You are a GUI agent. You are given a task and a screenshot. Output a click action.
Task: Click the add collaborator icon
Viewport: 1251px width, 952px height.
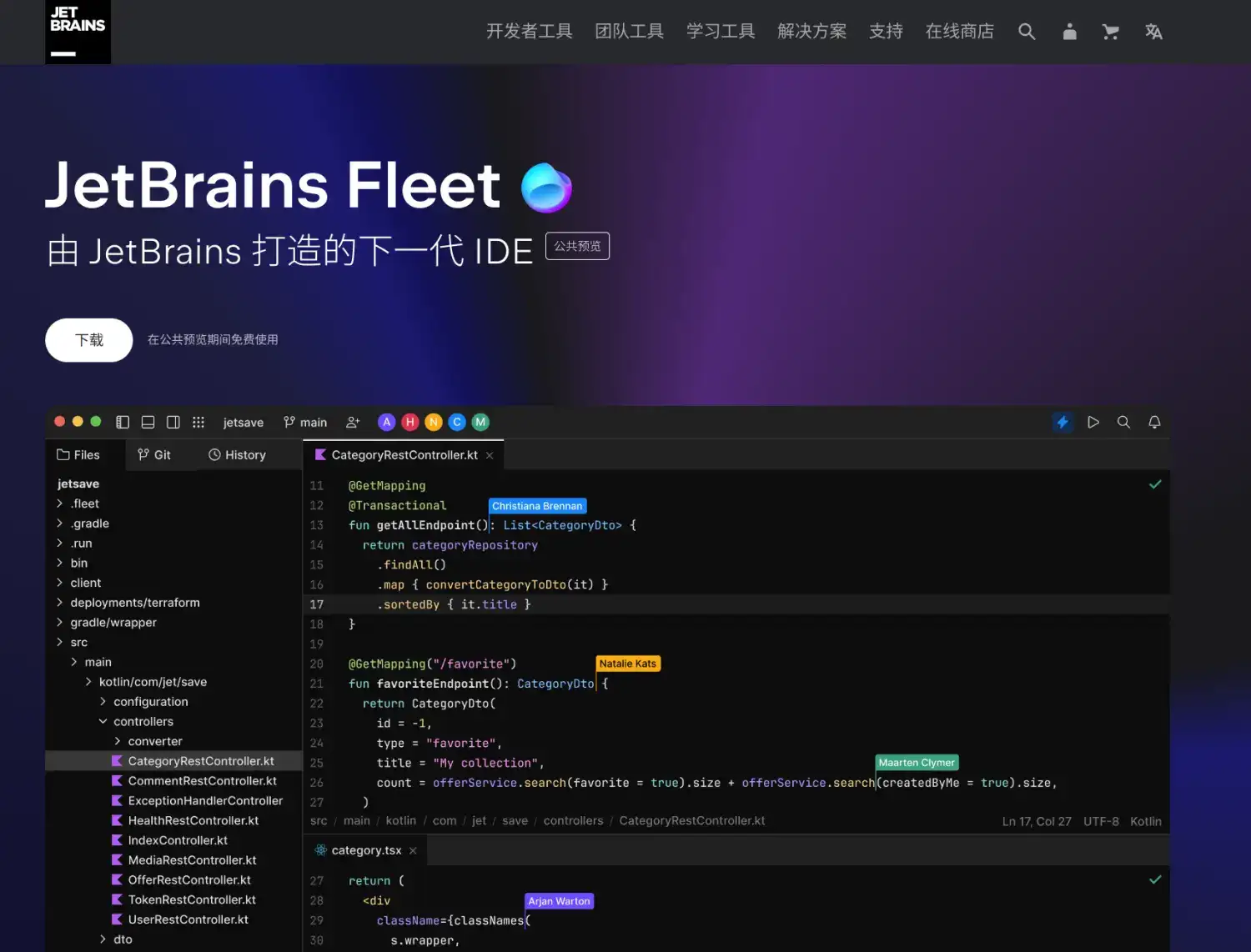point(353,422)
